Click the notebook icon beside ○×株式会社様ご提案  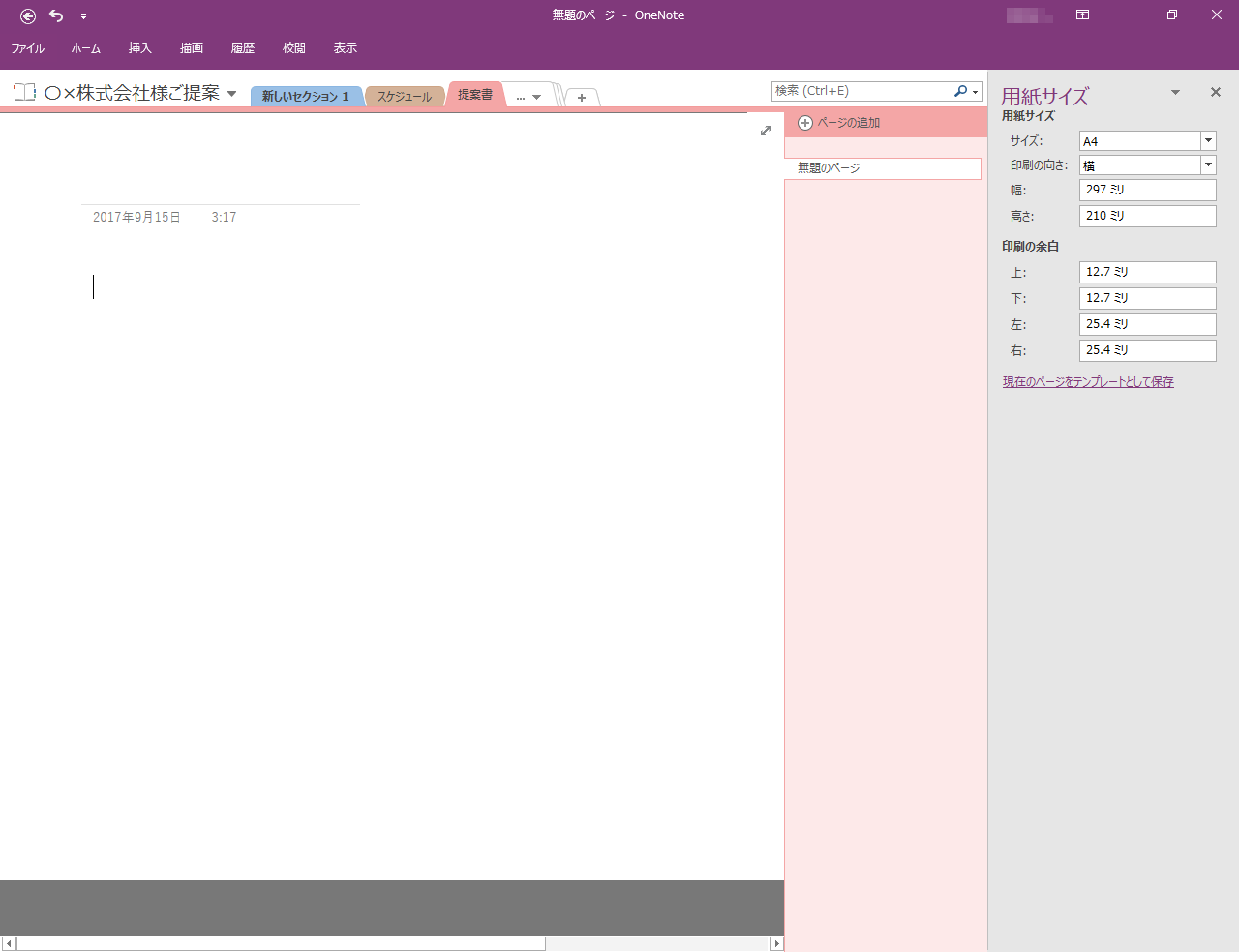24,93
